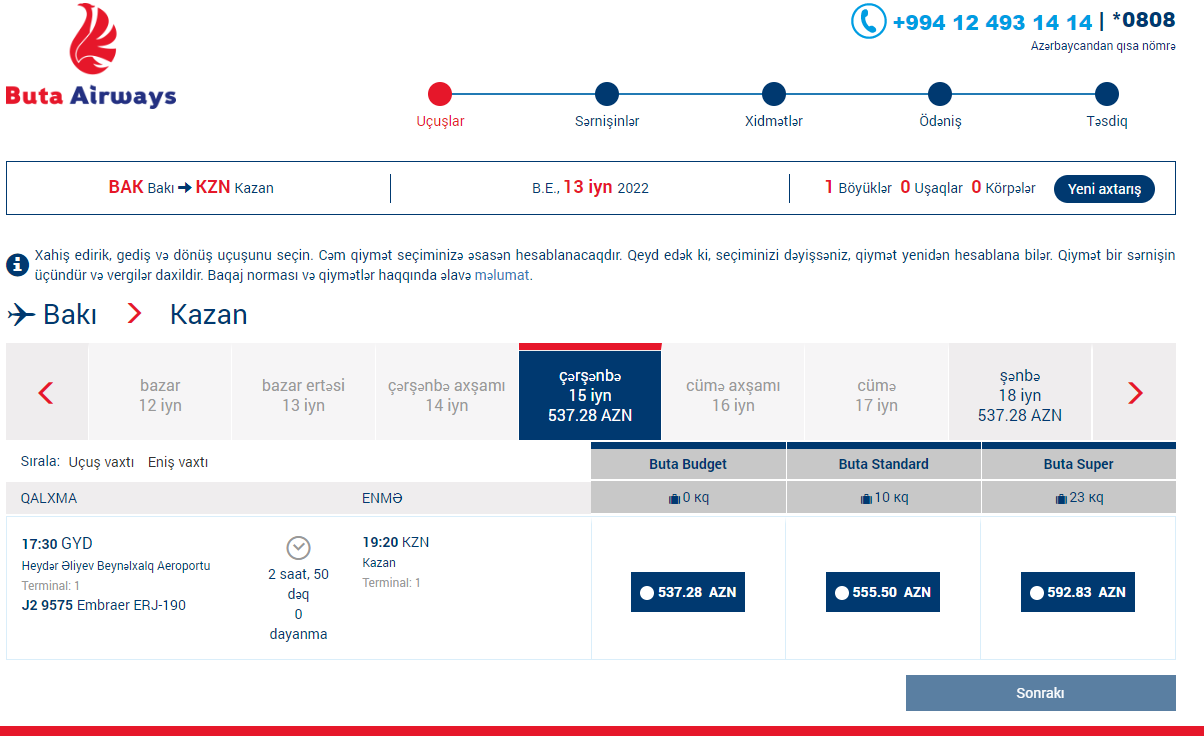Go to previous dates with left arrow
Screen dimensions: 1204x736
click(x=46, y=393)
